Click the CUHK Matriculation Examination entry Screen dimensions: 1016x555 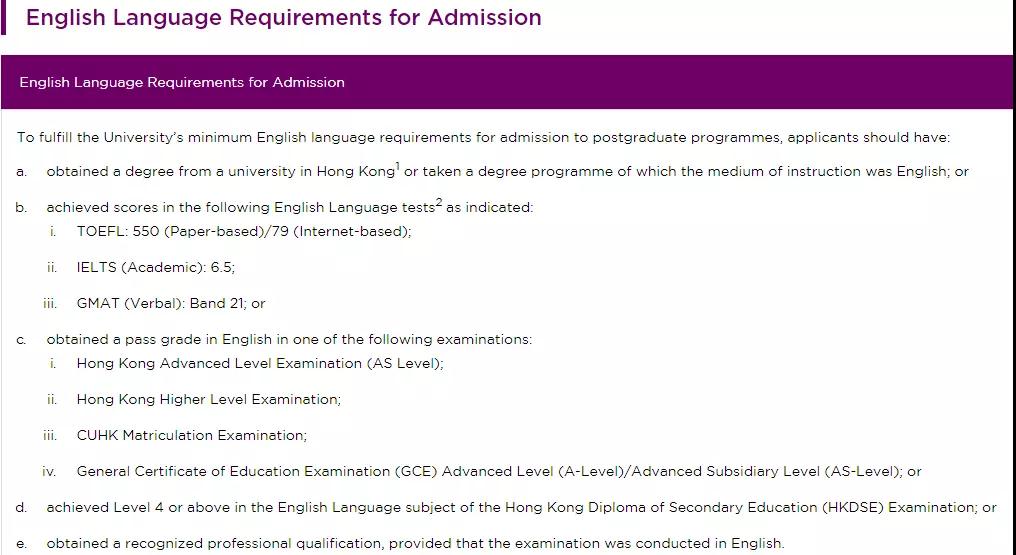click(192, 435)
